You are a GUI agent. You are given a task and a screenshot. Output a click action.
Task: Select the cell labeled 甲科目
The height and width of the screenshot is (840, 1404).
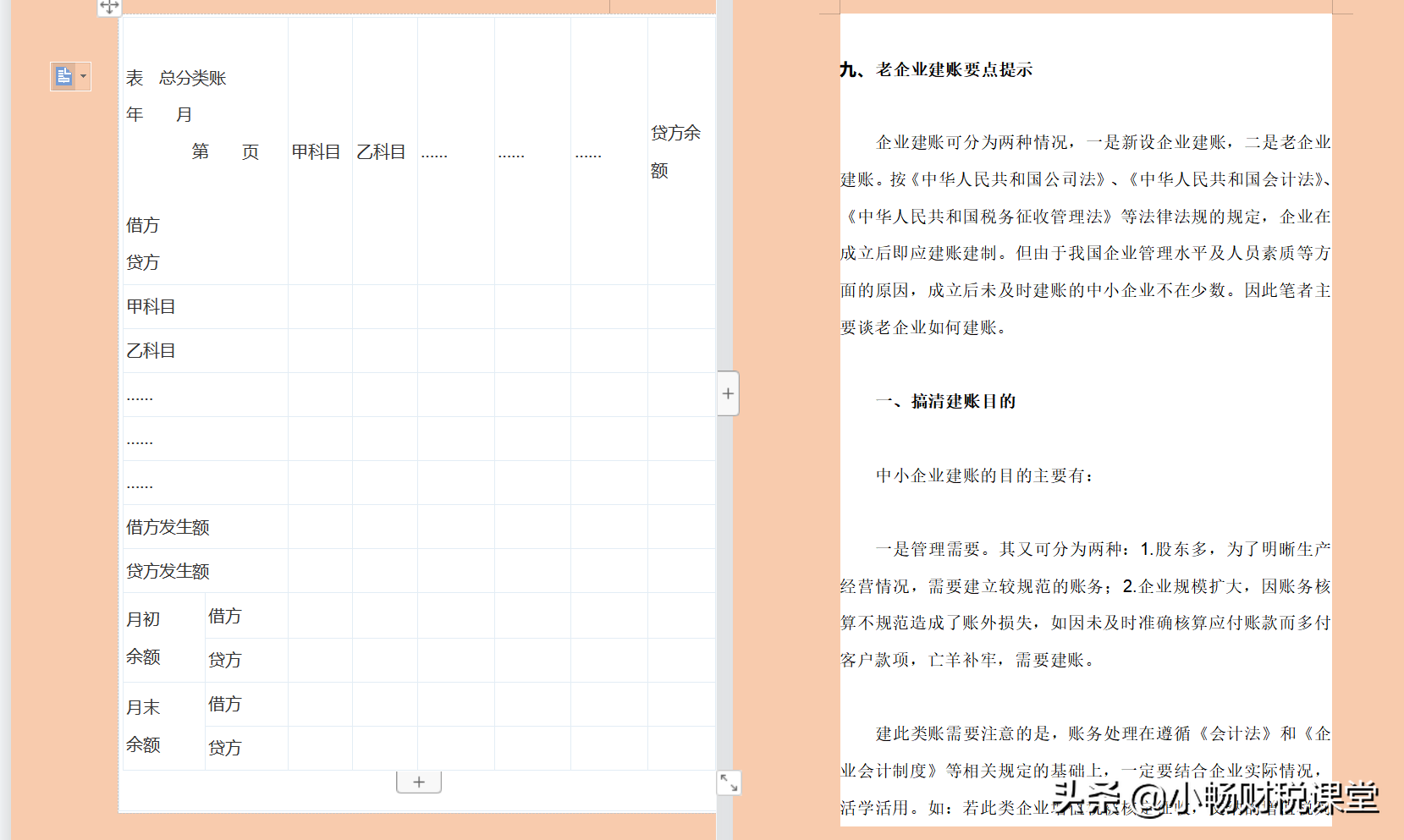tap(151, 306)
